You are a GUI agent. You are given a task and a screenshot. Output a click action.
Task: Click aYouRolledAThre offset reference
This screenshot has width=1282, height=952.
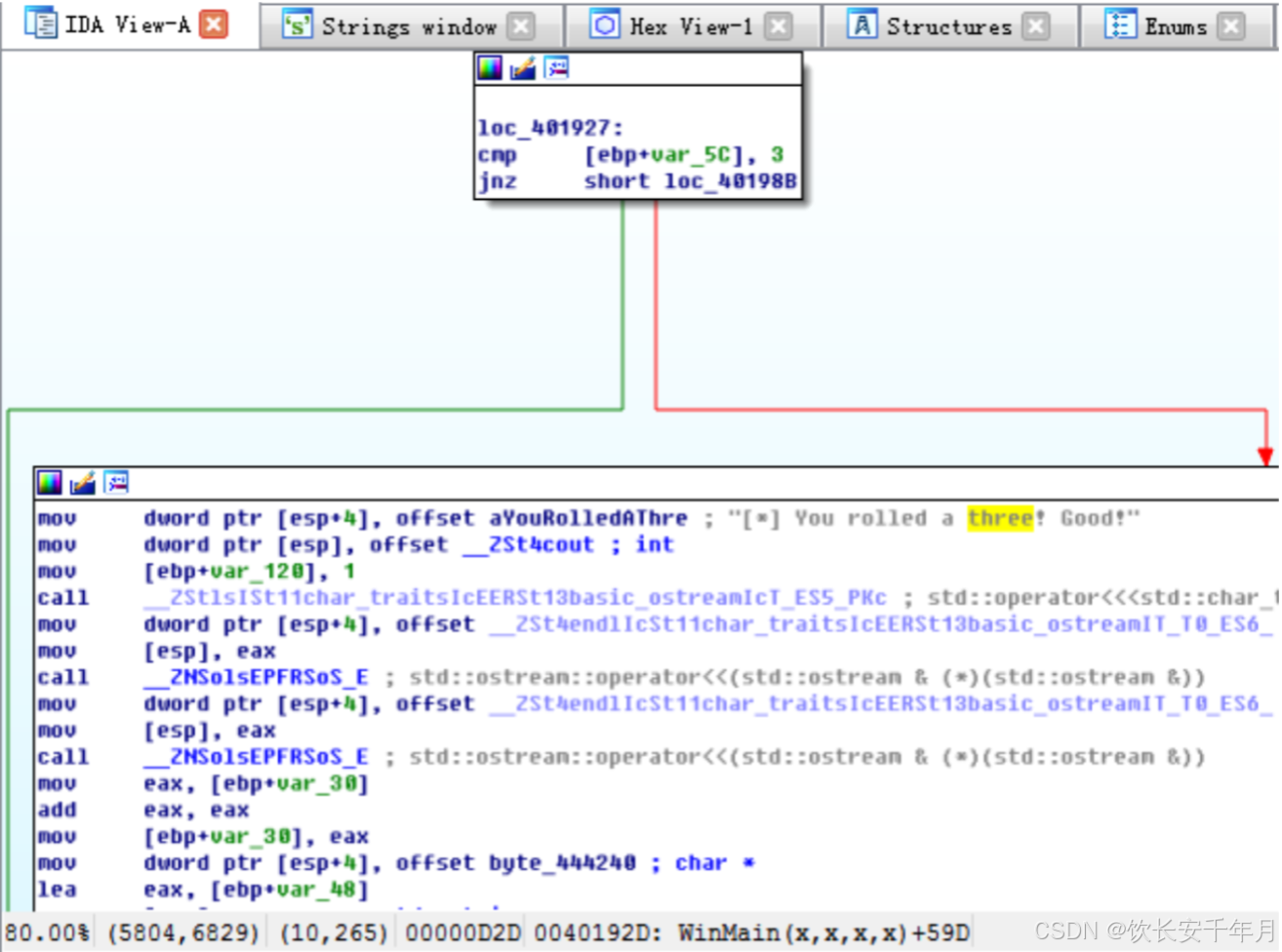tap(588, 518)
